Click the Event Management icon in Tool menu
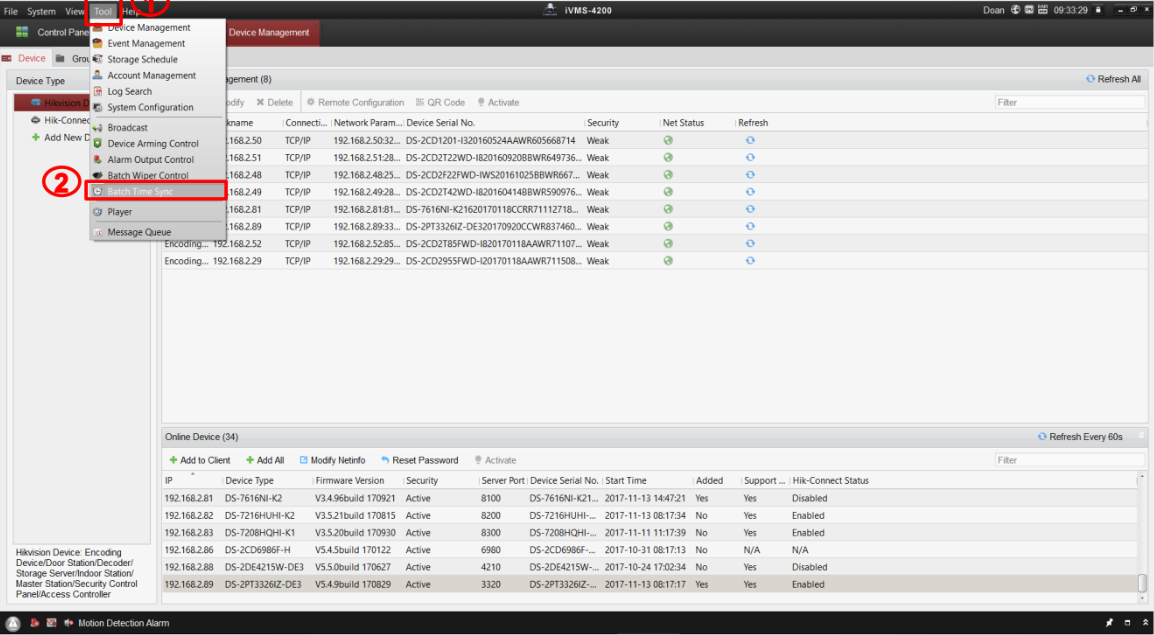 coord(98,44)
